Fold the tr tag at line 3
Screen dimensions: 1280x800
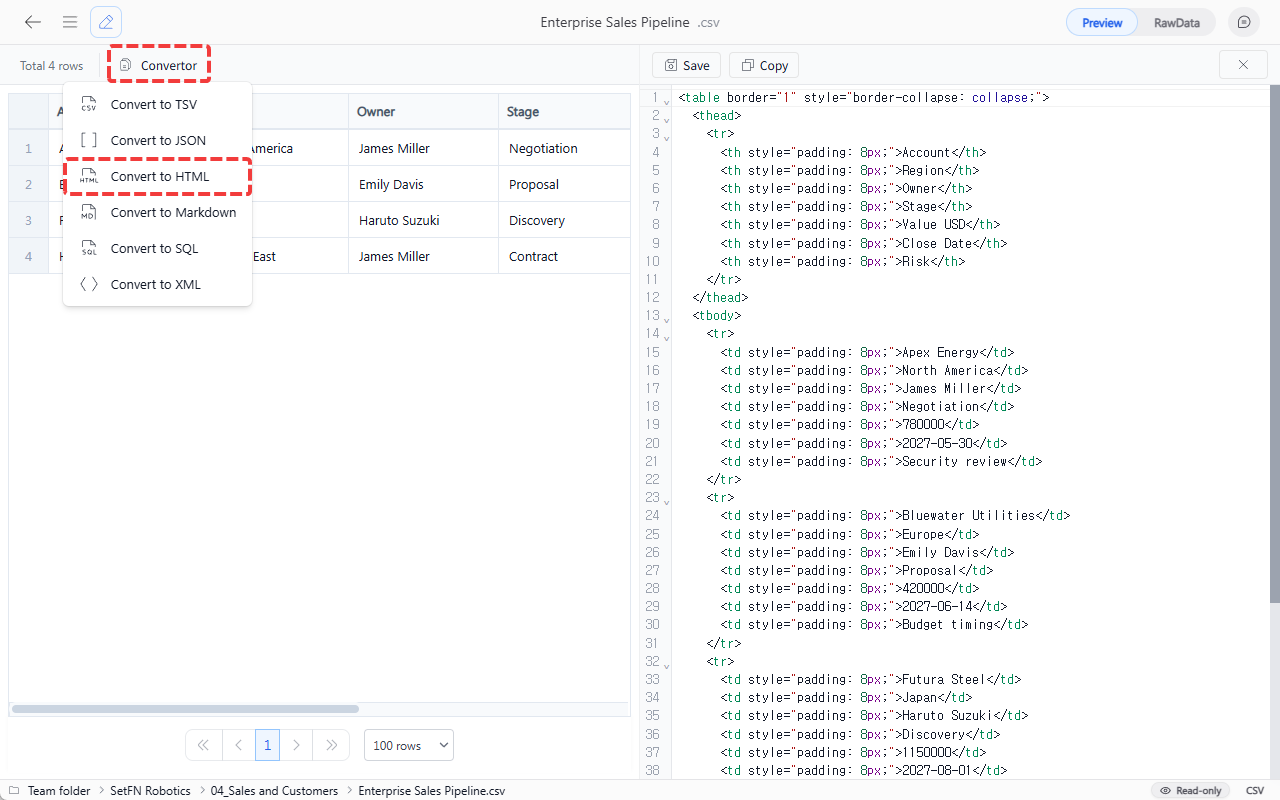[x=667, y=137]
